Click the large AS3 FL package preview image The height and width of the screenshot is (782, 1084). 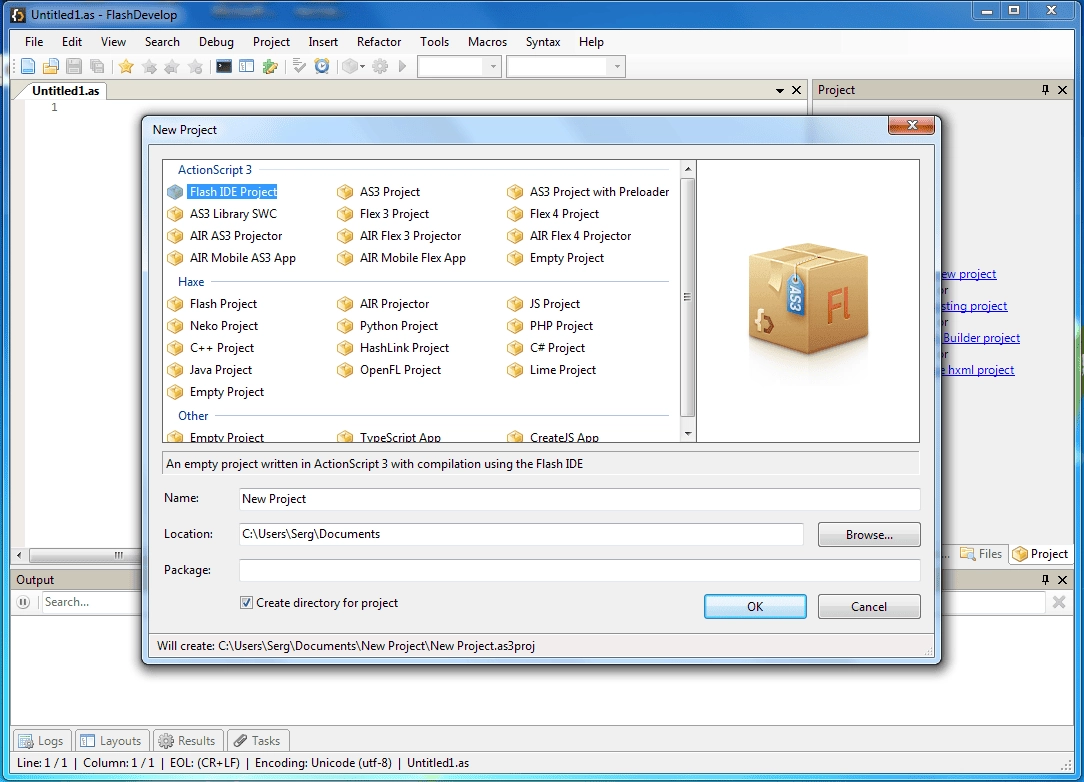808,299
